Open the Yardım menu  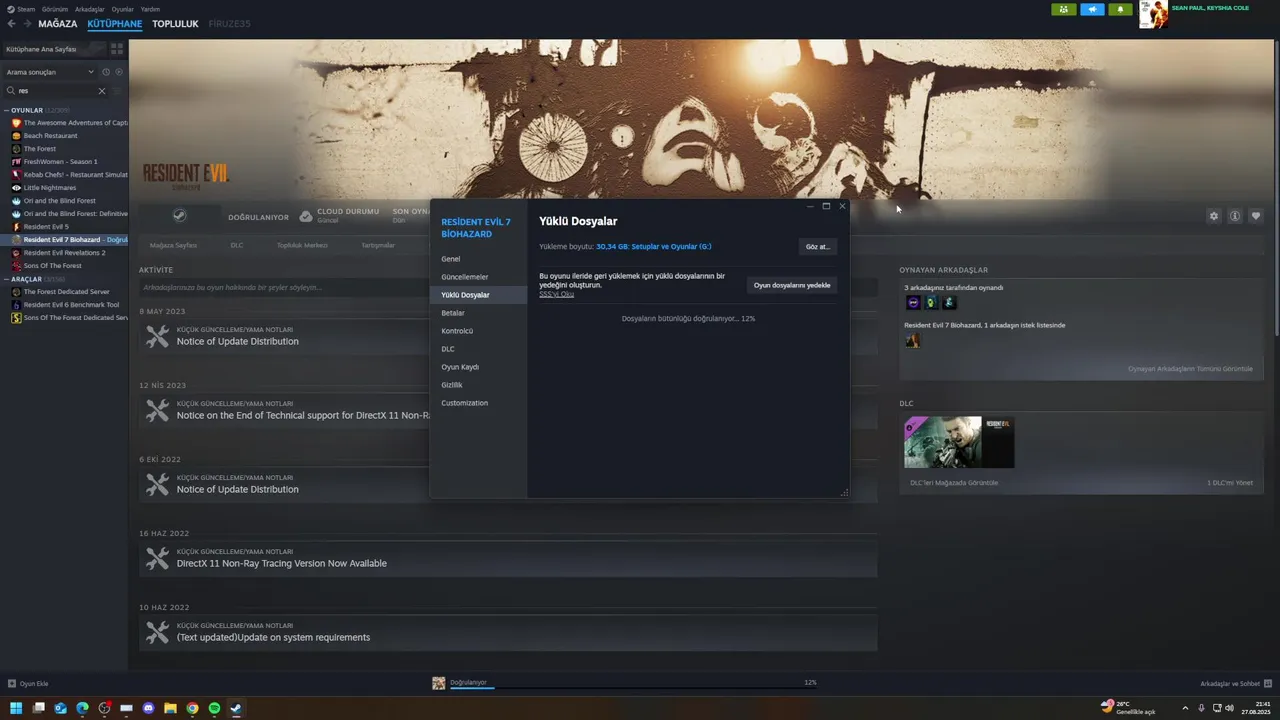[x=150, y=9]
